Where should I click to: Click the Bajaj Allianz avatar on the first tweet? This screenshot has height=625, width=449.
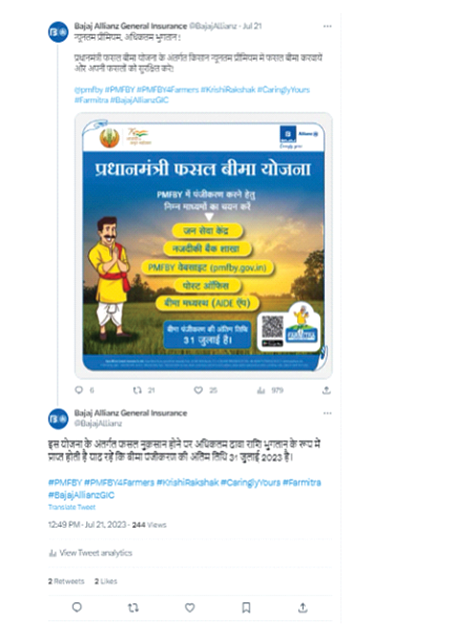pyautogui.click(x=58, y=32)
